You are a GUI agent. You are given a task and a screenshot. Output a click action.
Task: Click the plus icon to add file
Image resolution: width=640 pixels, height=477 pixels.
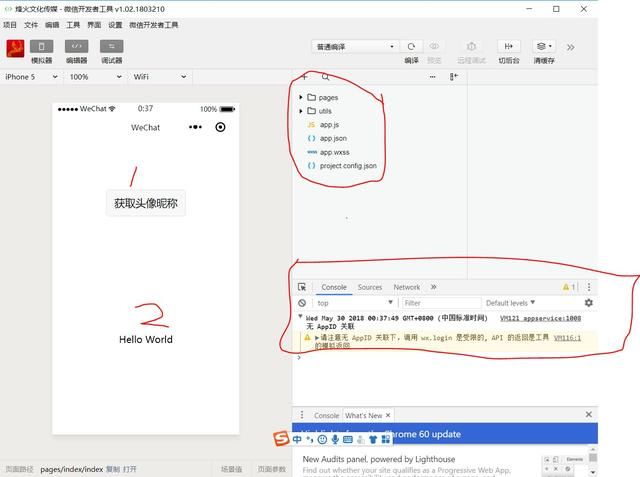tap(305, 77)
